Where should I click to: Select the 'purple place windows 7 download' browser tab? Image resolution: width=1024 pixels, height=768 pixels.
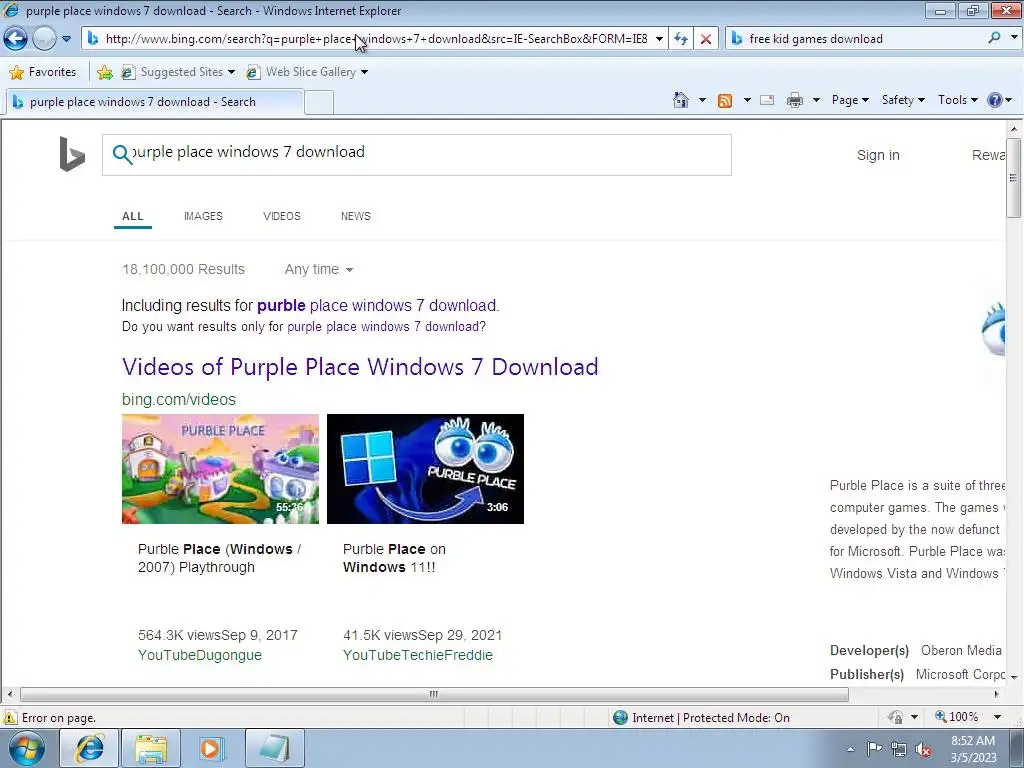[x=154, y=102]
